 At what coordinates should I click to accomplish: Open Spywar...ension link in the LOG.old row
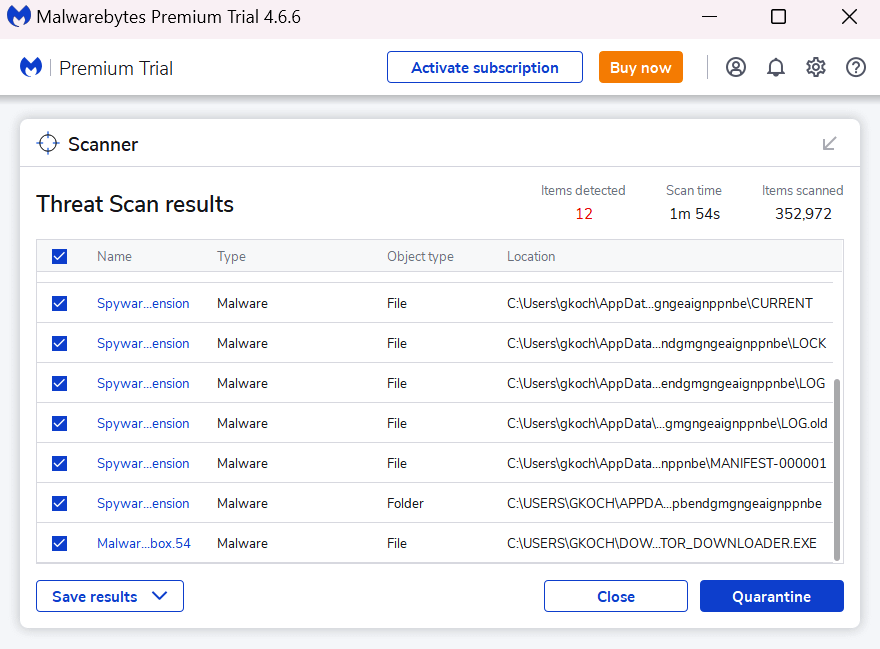click(x=143, y=423)
